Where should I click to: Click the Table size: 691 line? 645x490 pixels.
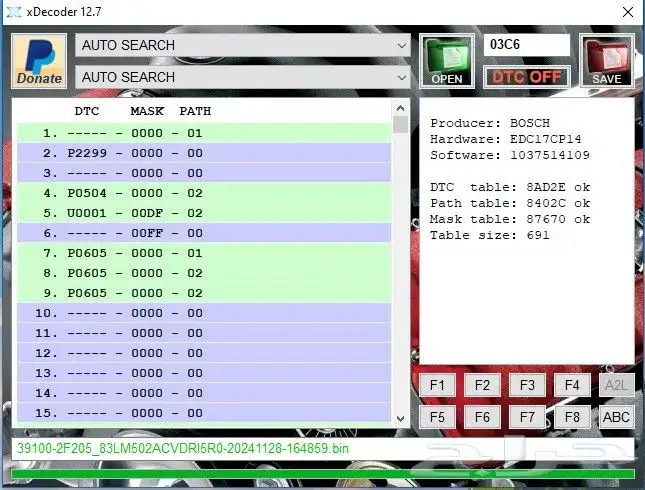[490, 235]
